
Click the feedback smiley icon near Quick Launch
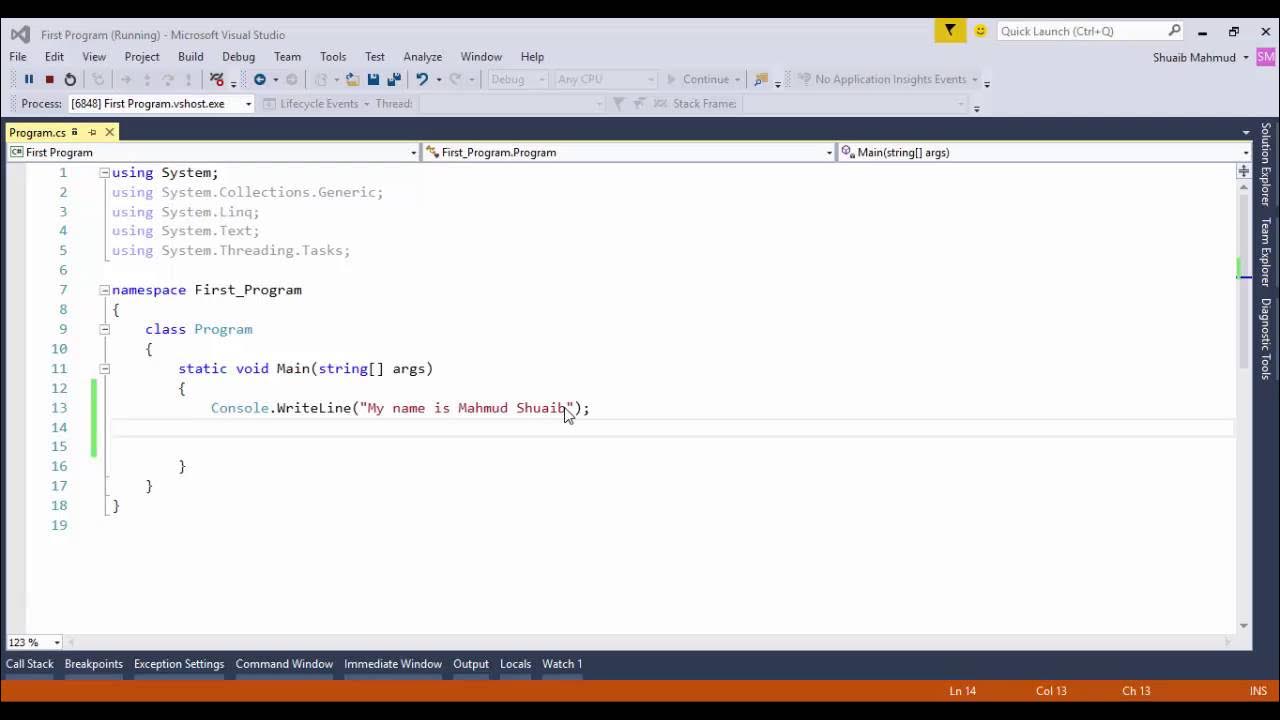[x=980, y=31]
